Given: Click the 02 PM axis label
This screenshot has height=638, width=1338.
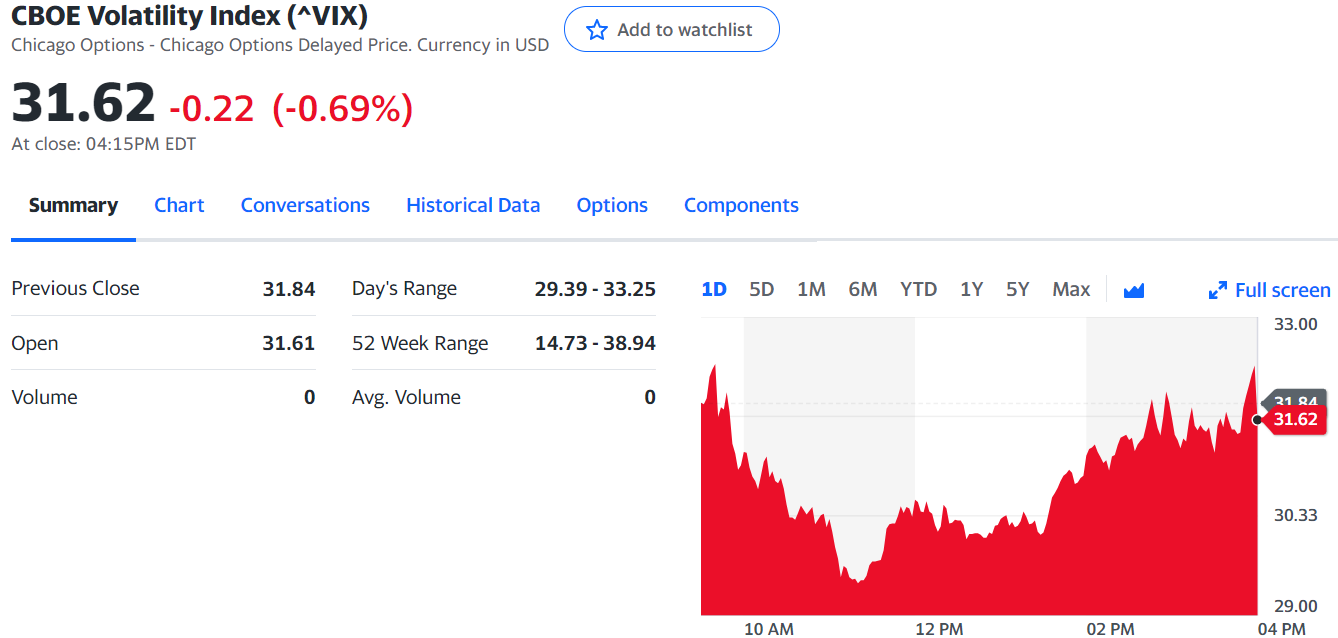Looking at the screenshot, I should coord(1110,628).
